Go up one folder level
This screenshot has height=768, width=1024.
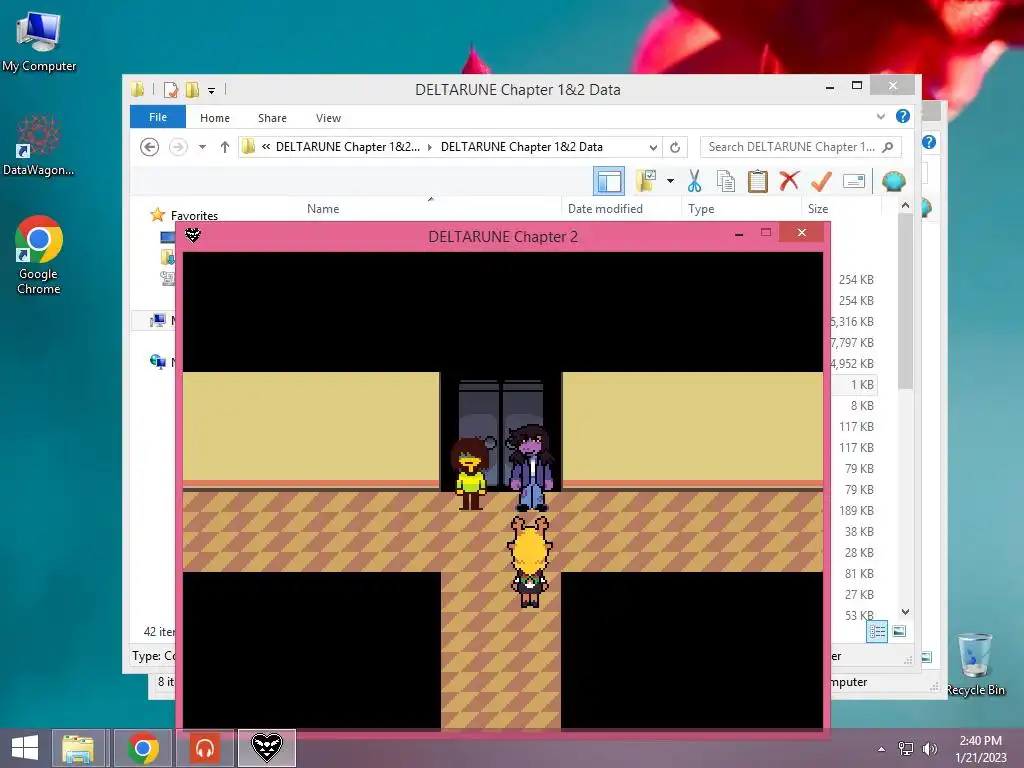[x=225, y=147]
